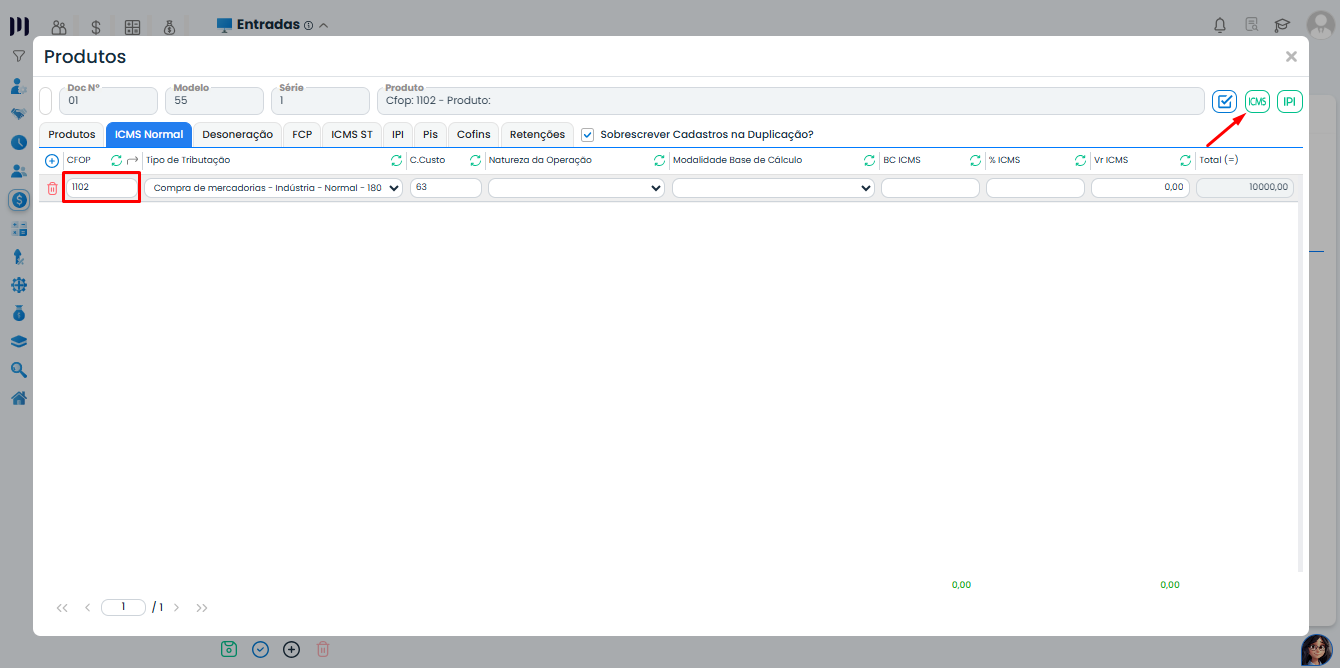The width and height of the screenshot is (1340, 668).
Task: Expand the Natureza da Operação dropdown
Action: [x=576, y=188]
